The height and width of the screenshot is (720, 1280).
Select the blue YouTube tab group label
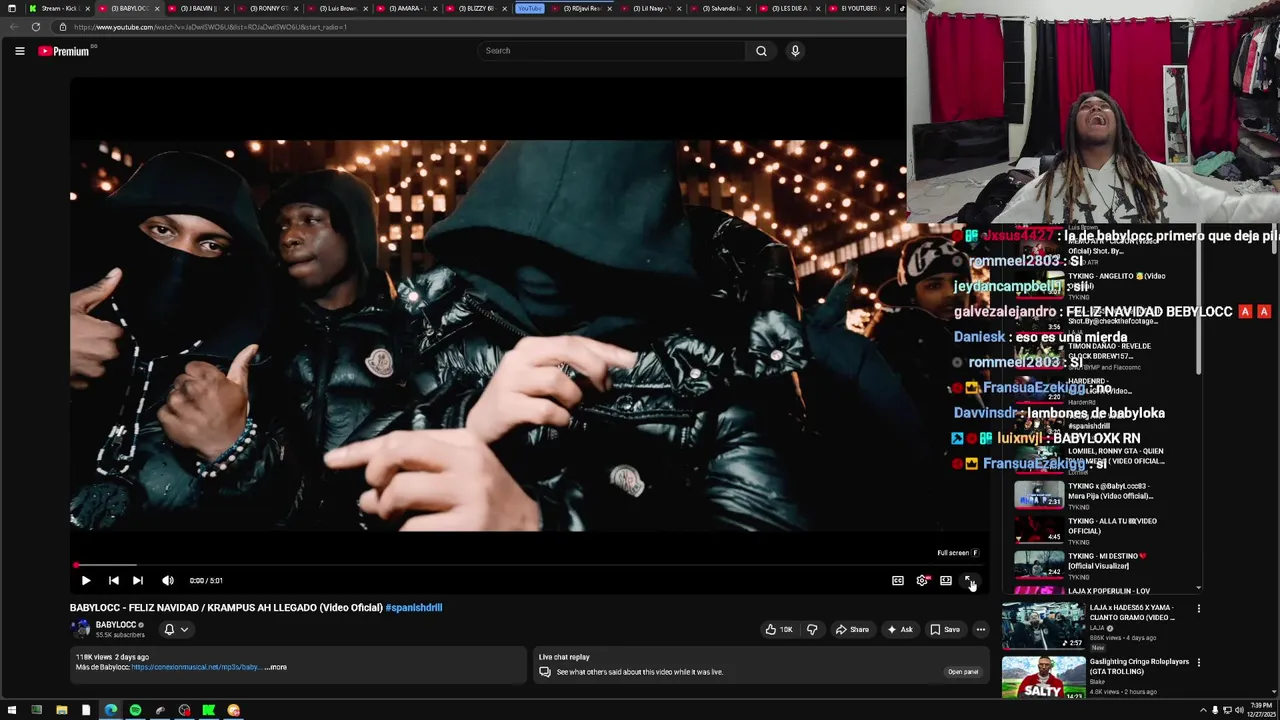tap(529, 8)
